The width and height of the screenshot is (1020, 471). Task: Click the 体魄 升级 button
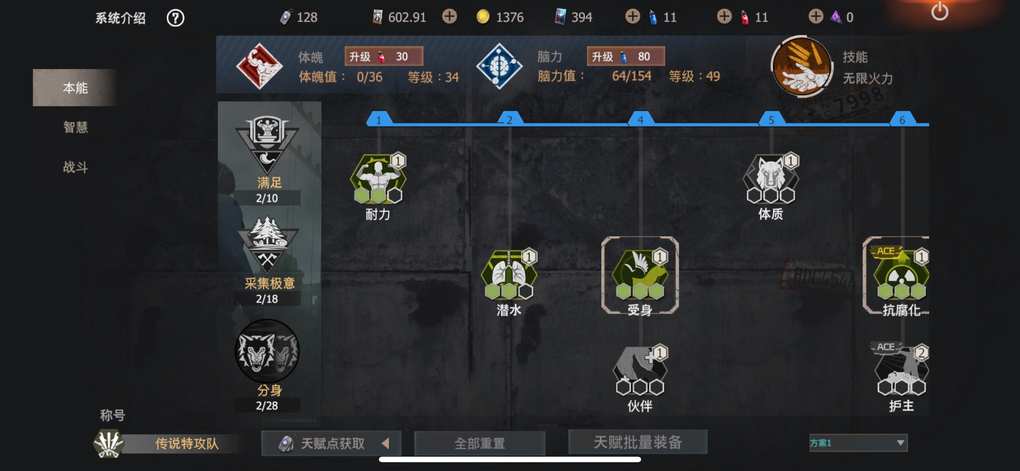[x=384, y=57]
